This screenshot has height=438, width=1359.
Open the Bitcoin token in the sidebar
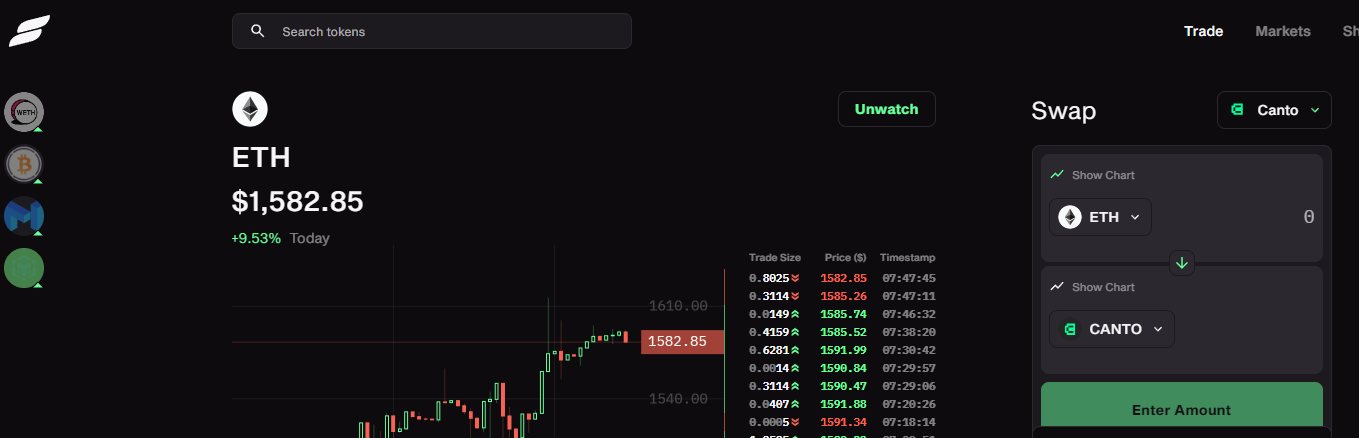pos(24,164)
